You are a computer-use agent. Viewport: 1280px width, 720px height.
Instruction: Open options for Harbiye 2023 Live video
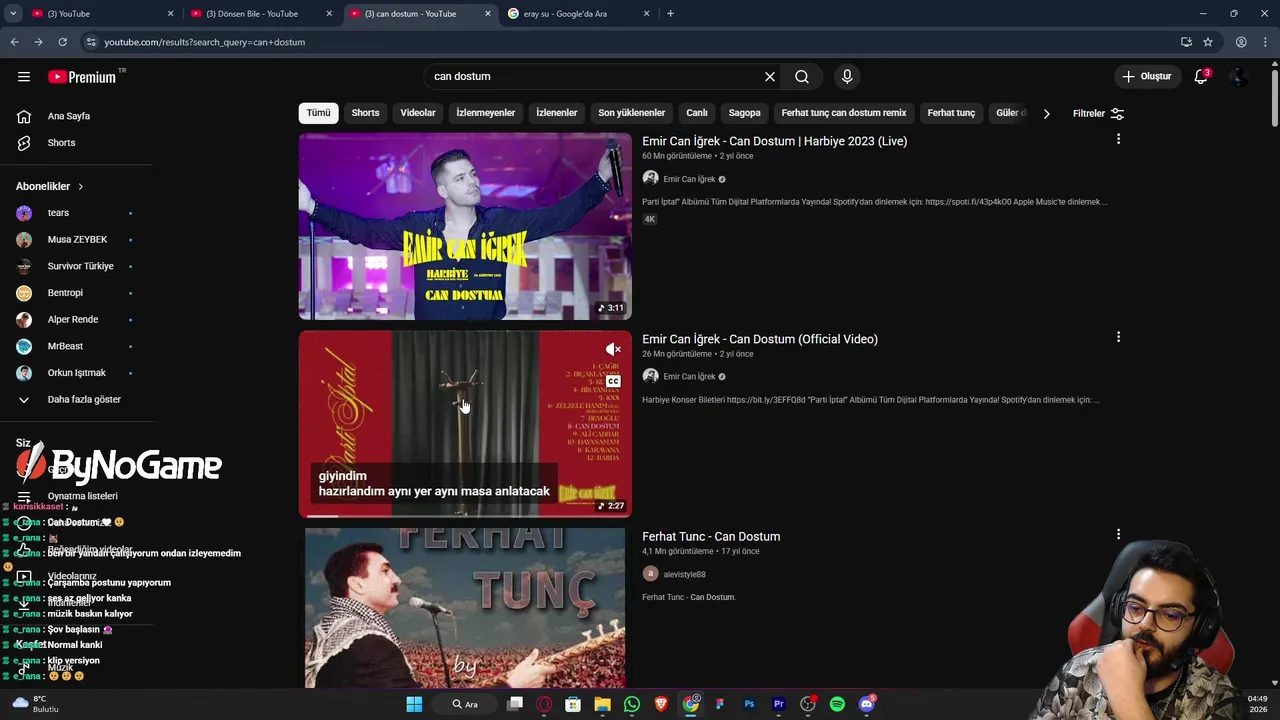(x=1118, y=140)
